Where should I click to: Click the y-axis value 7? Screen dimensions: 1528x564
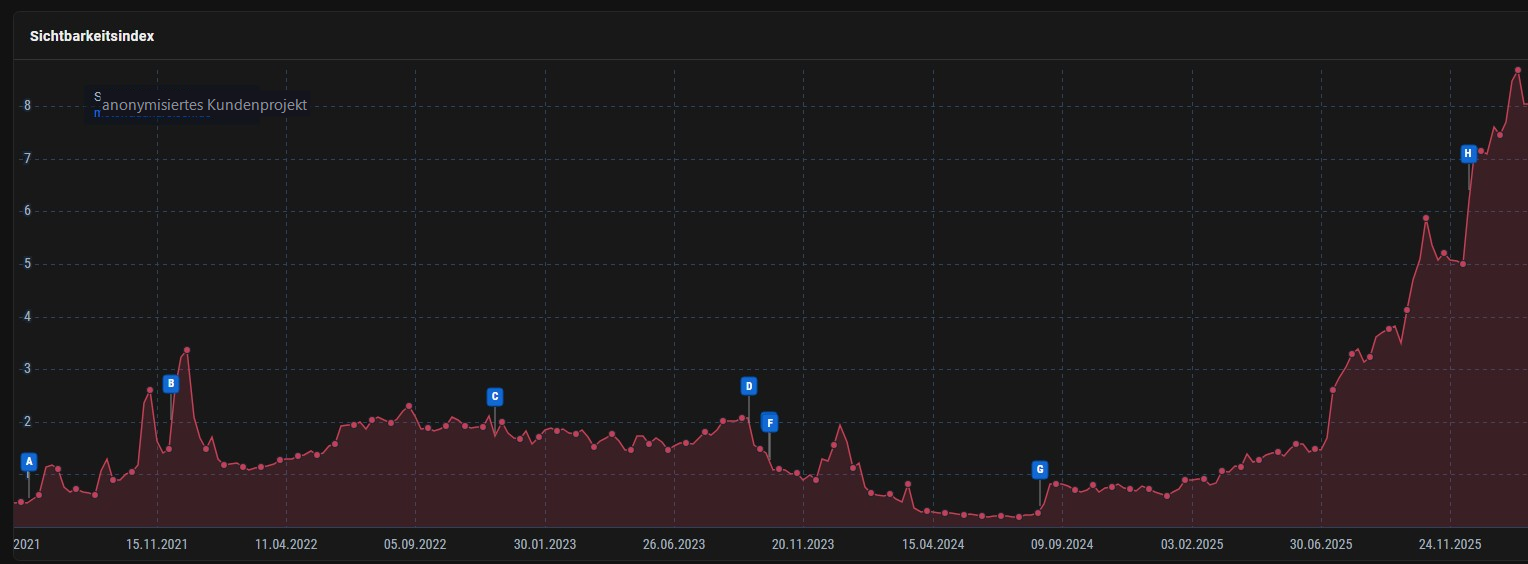pos(27,159)
